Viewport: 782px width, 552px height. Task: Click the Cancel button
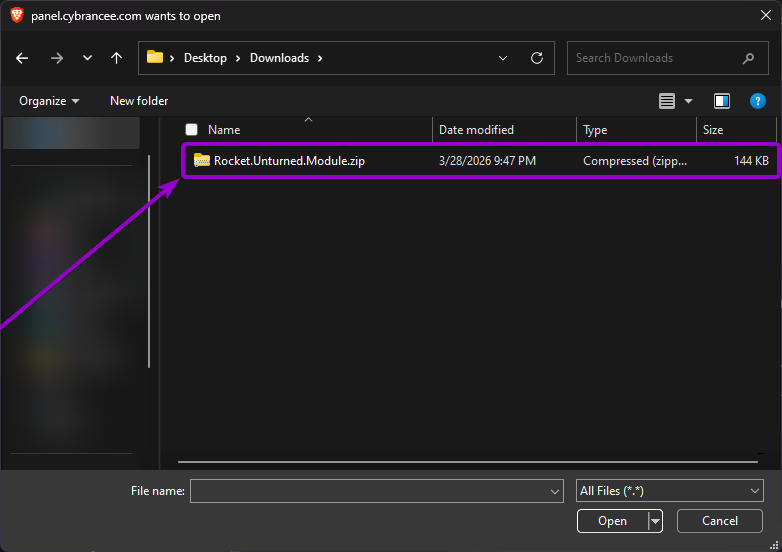click(720, 521)
